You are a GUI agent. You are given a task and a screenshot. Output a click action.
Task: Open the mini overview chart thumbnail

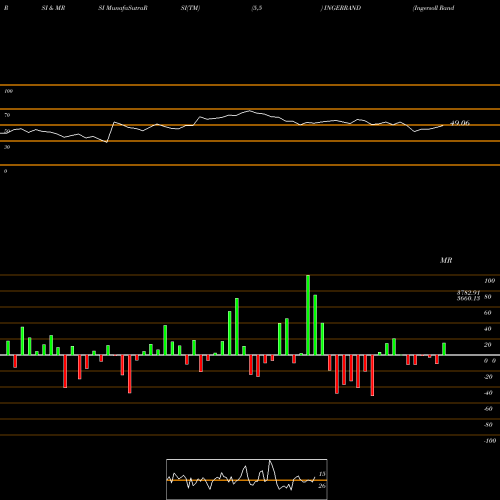[x=247, y=479]
